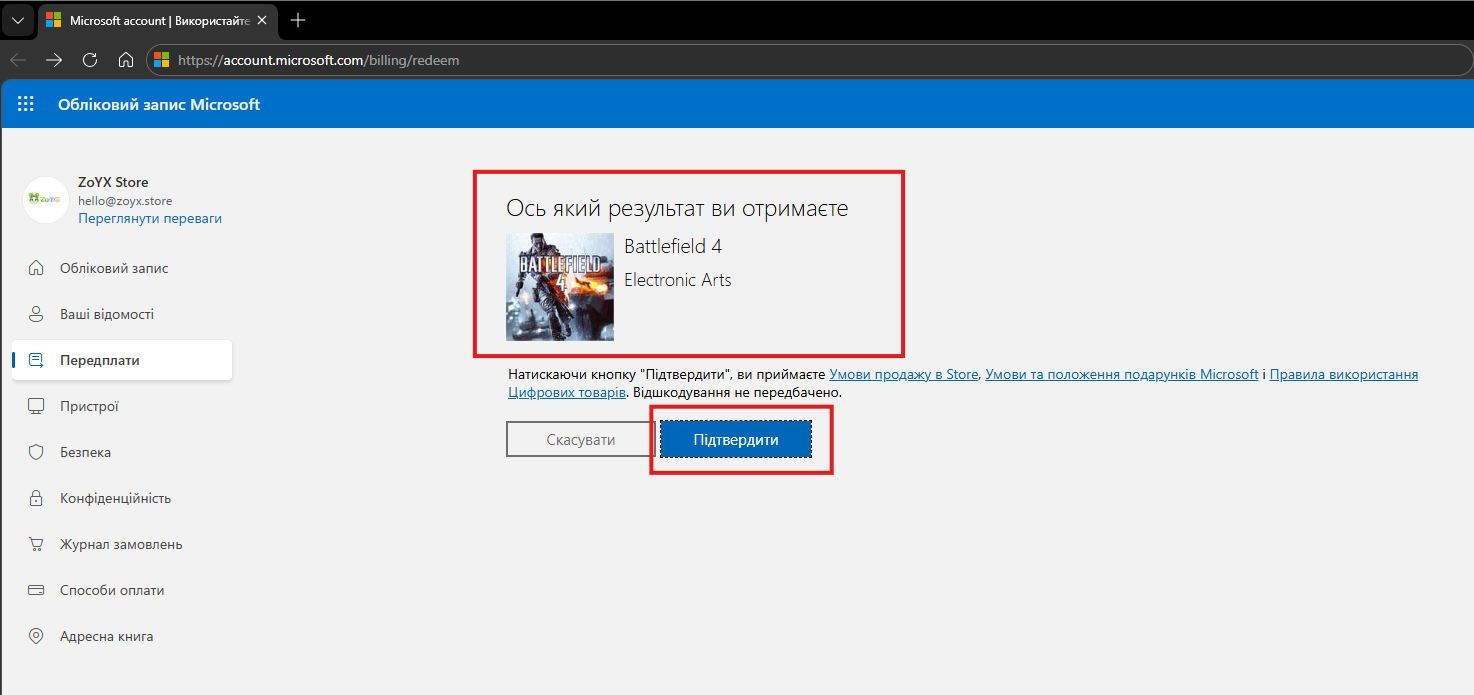Click the Electronic Arts publisher text
This screenshot has height=695, width=1474.
click(x=678, y=280)
